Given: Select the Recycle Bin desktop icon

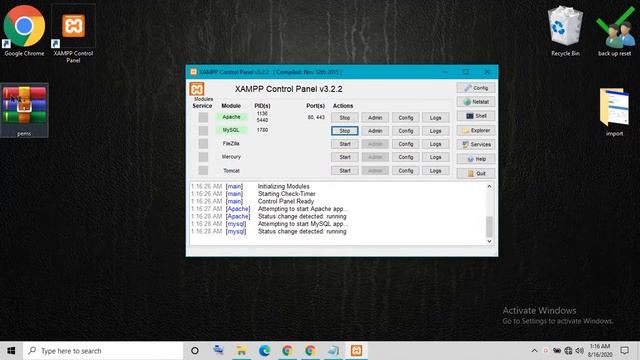Looking at the screenshot, I should [x=565, y=31].
